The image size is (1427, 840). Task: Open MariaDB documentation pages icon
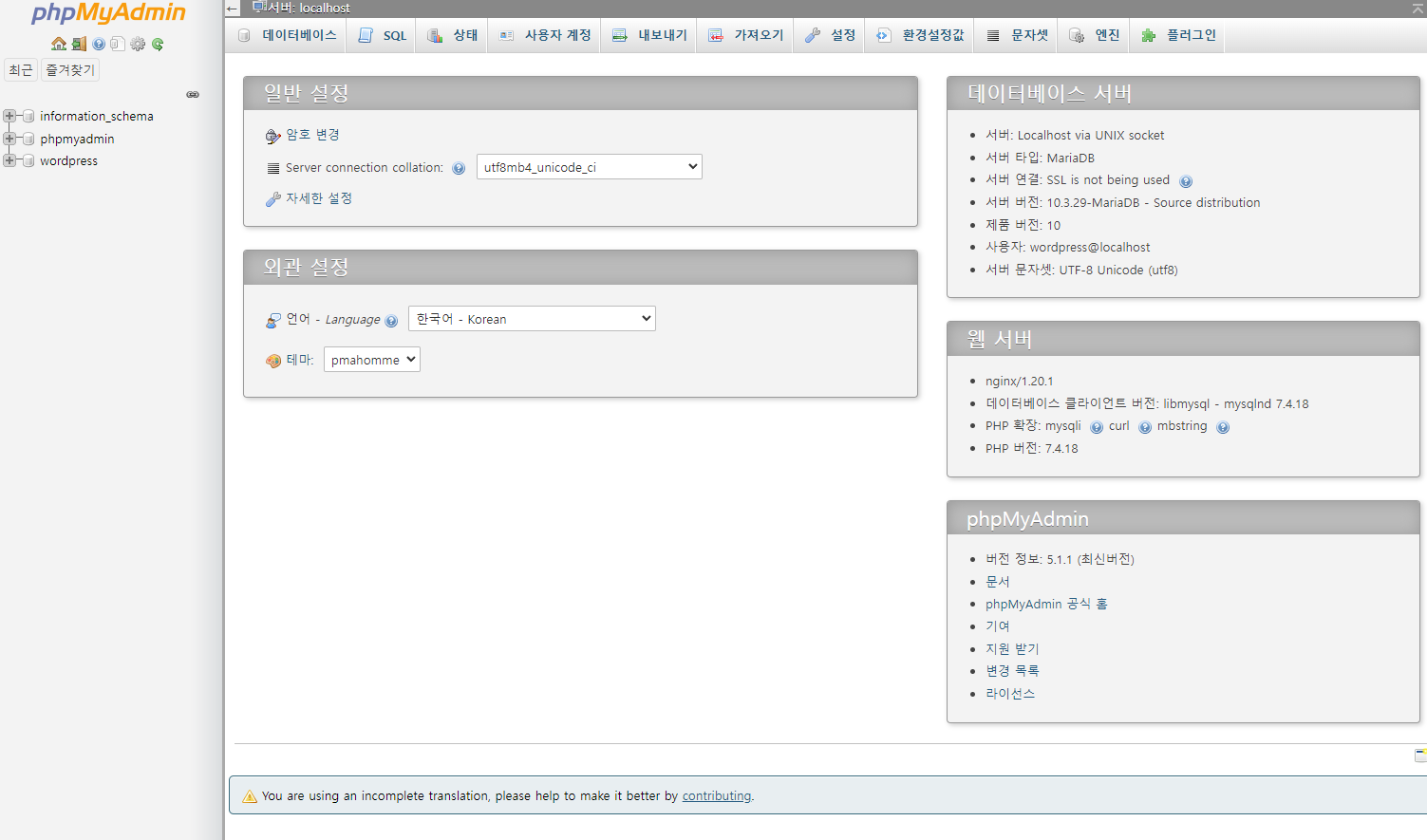click(x=118, y=44)
